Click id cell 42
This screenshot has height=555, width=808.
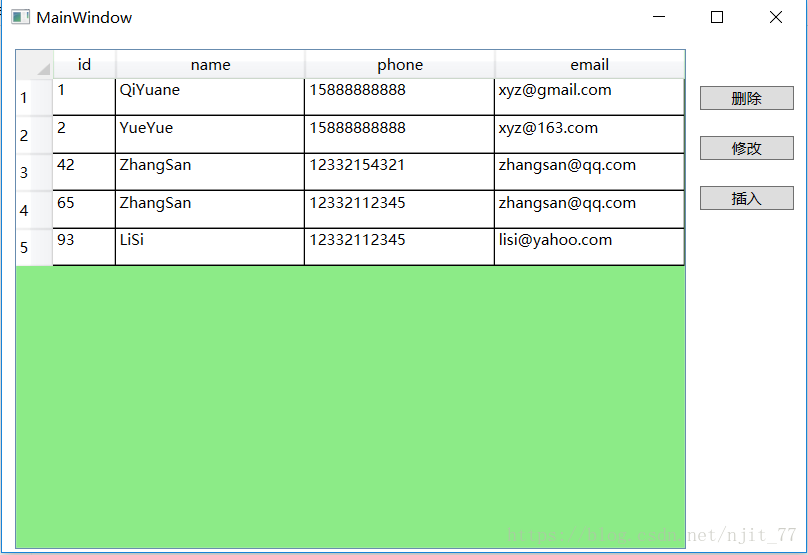coord(84,172)
